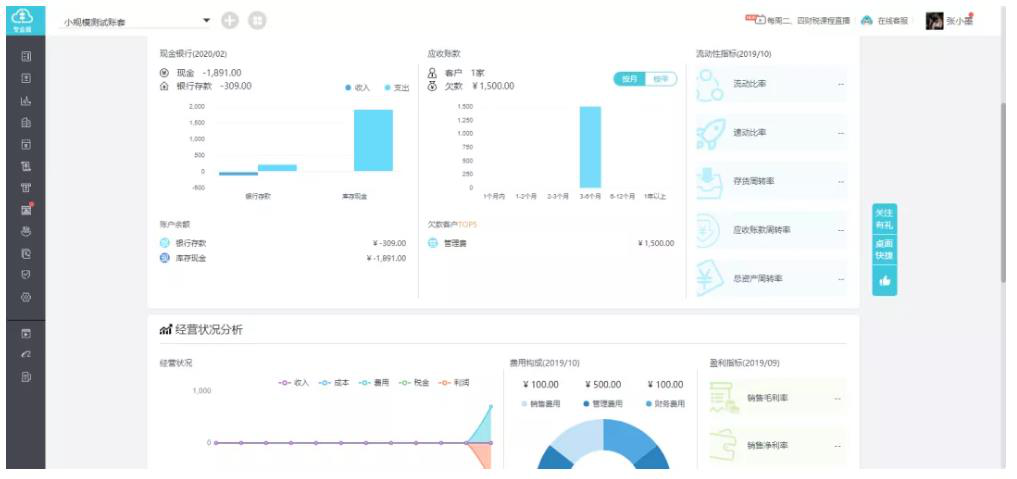Click the yen coin icon on 应收账款周转率 card

click(x=709, y=230)
